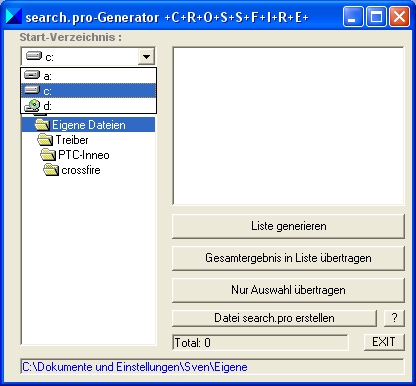Click the application icon in title bar

pos(14,16)
